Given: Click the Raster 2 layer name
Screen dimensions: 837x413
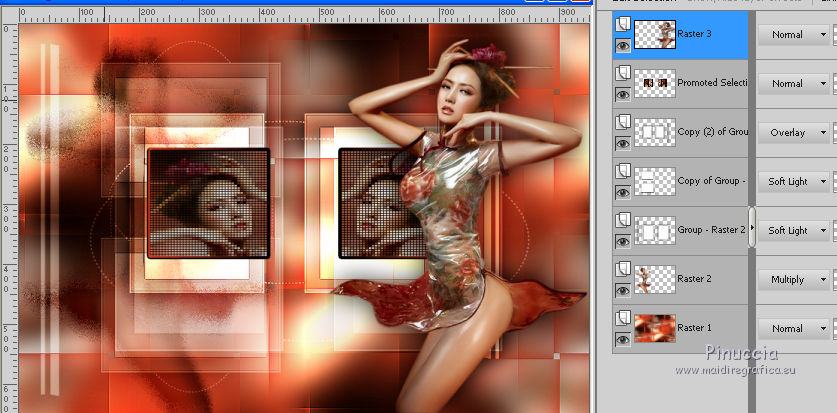Looking at the screenshot, I should [694, 279].
